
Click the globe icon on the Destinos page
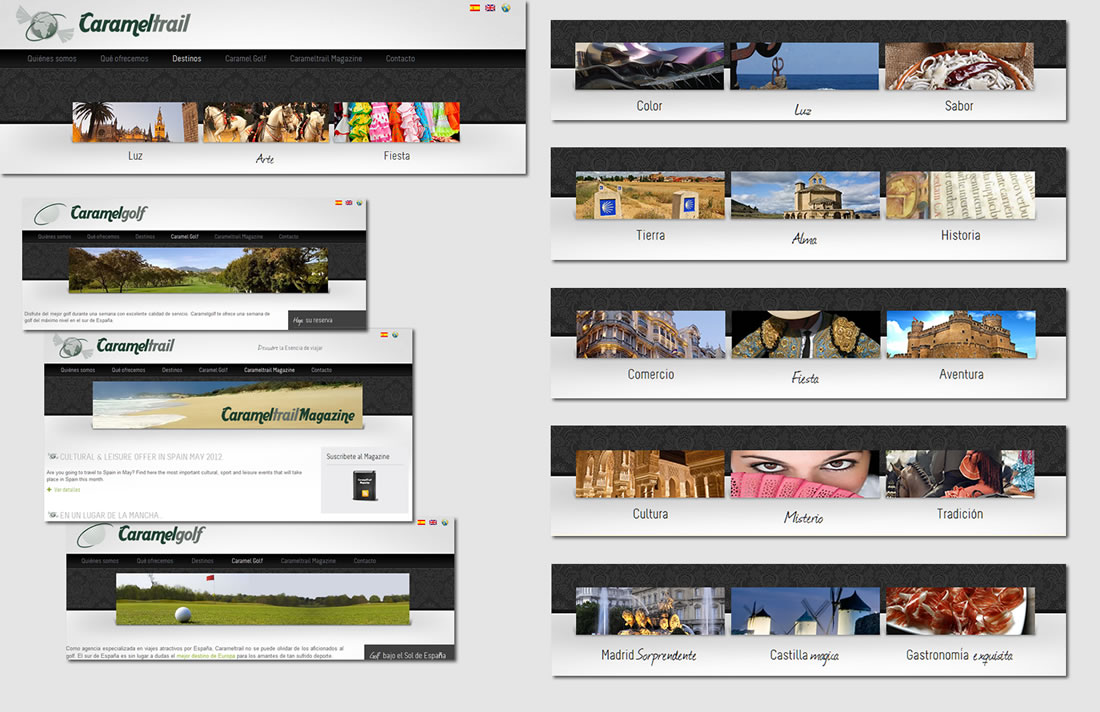coord(505,8)
